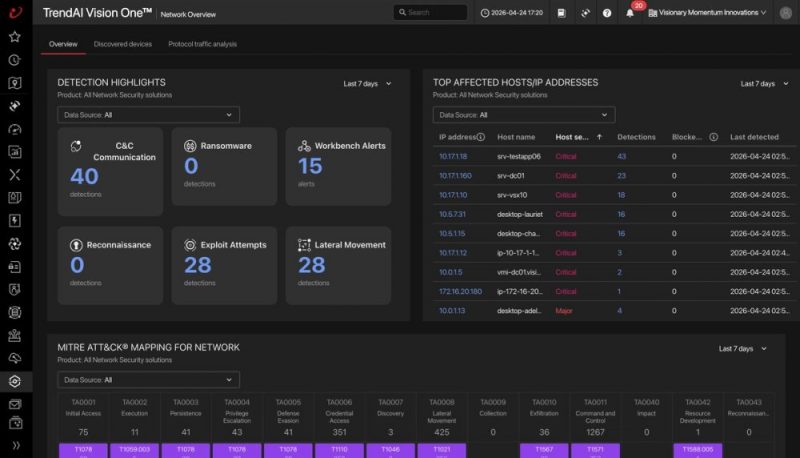
Task: Select the Major severity for desktop-adel
Action: [564, 311]
